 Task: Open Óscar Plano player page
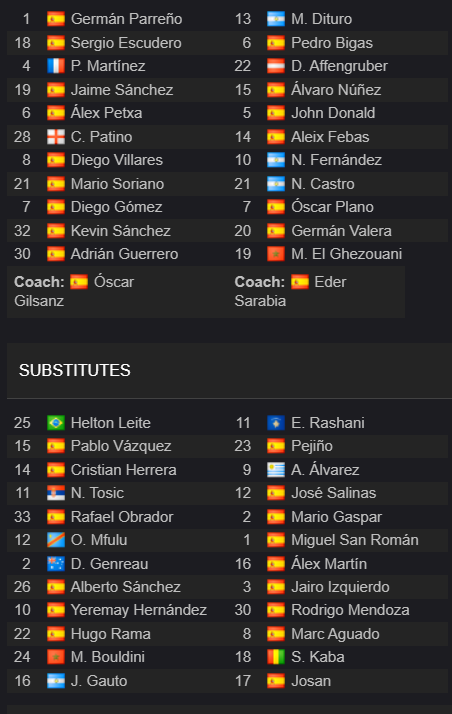pyautogui.click(x=332, y=207)
